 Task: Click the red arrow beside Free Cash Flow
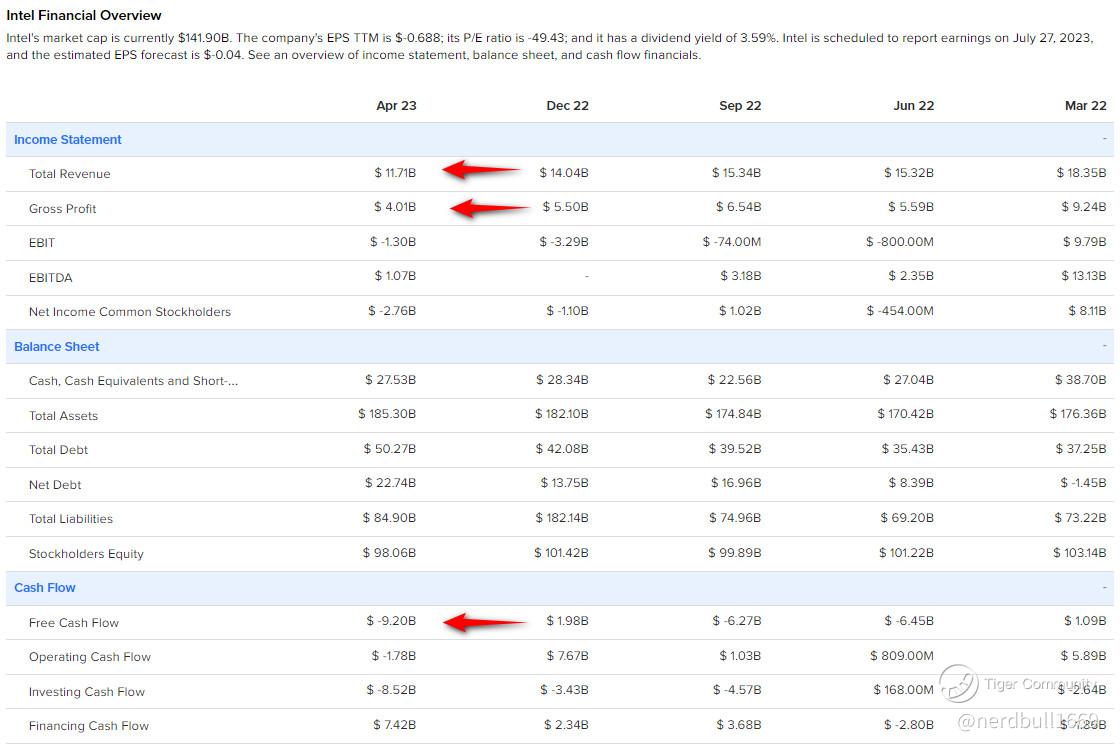click(x=484, y=622)
